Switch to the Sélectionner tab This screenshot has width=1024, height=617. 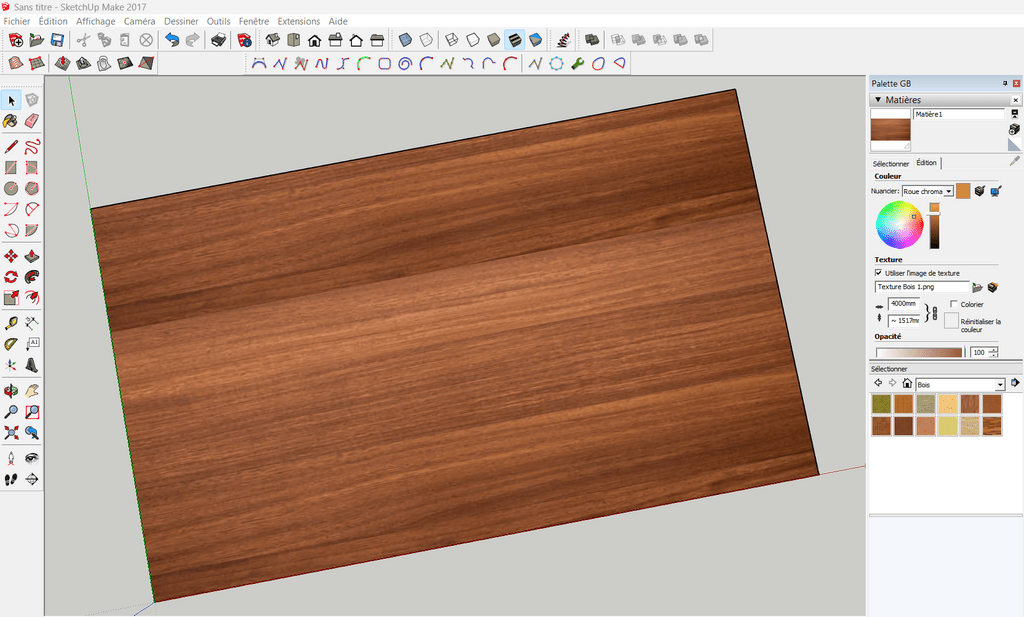(x=890, y=163)
